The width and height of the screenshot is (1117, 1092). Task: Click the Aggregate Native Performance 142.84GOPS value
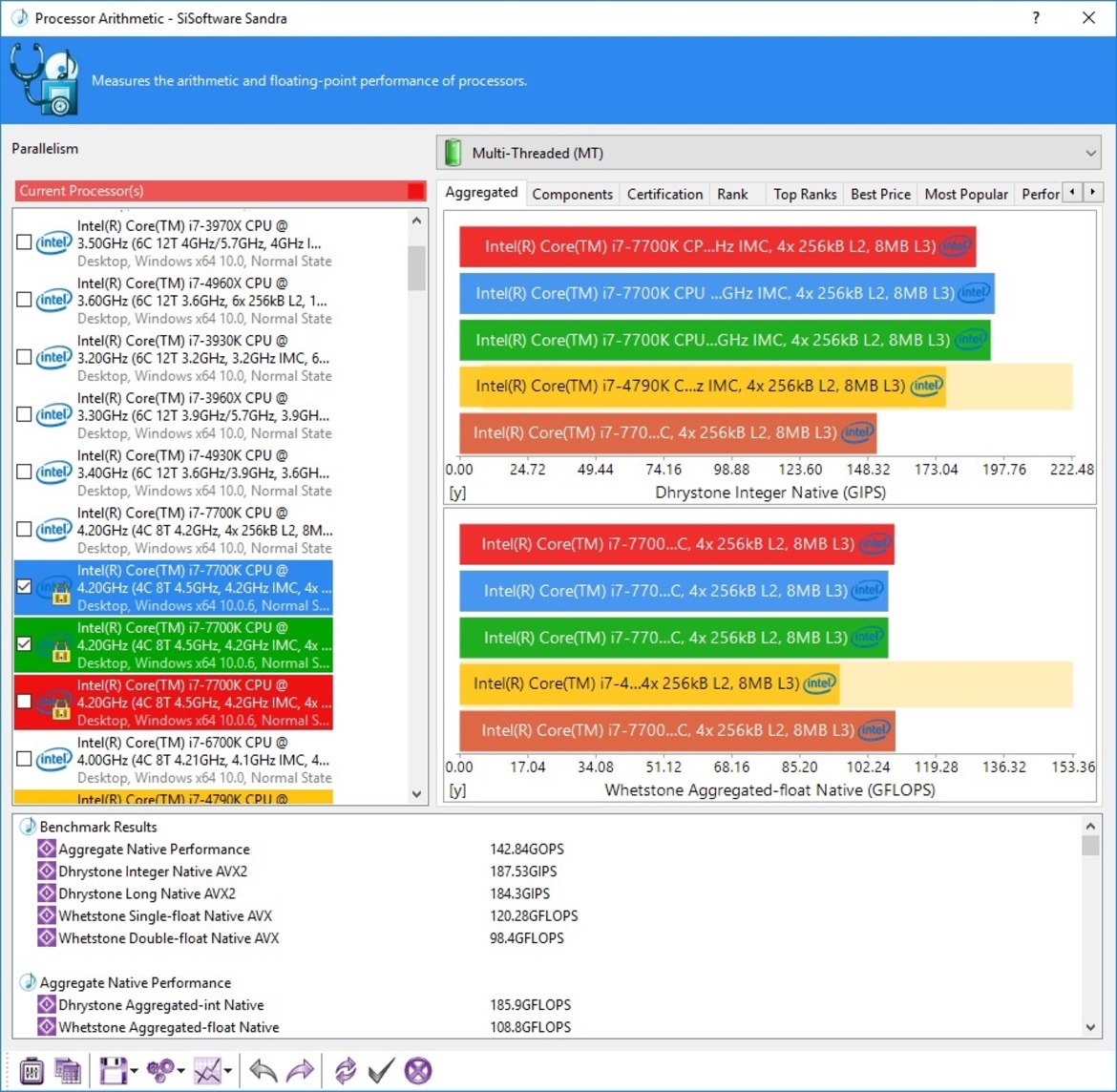(526, 850)
